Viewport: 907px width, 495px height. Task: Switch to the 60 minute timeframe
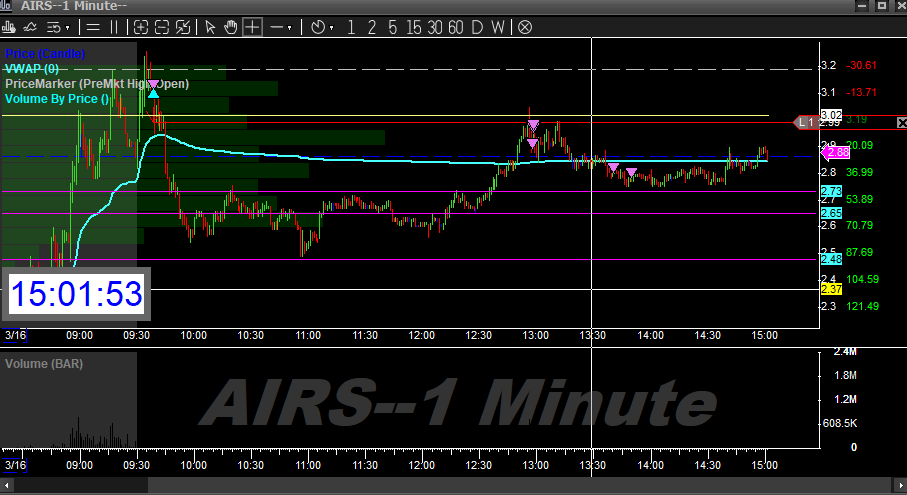click(x=456, y=27)
